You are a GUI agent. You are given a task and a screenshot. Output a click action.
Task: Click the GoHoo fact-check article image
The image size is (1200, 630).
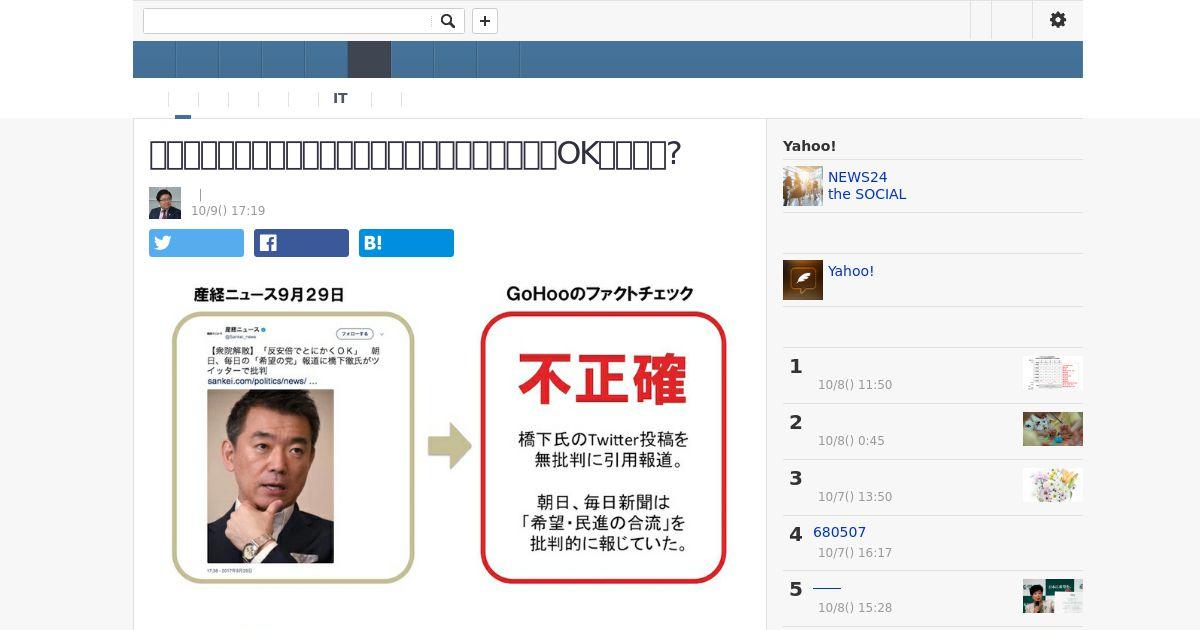coord(449,434)
